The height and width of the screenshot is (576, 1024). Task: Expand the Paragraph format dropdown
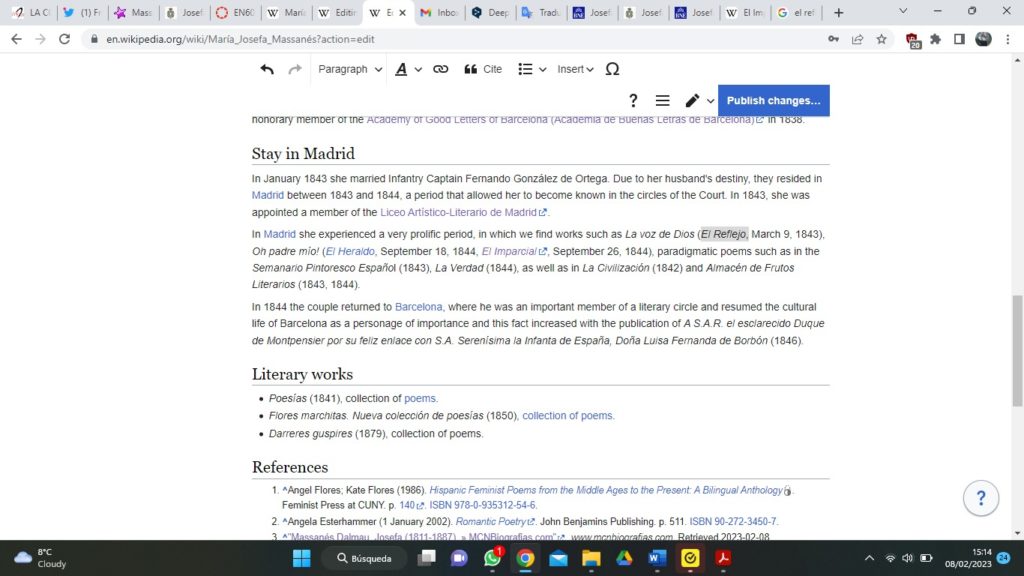point(350,69)
